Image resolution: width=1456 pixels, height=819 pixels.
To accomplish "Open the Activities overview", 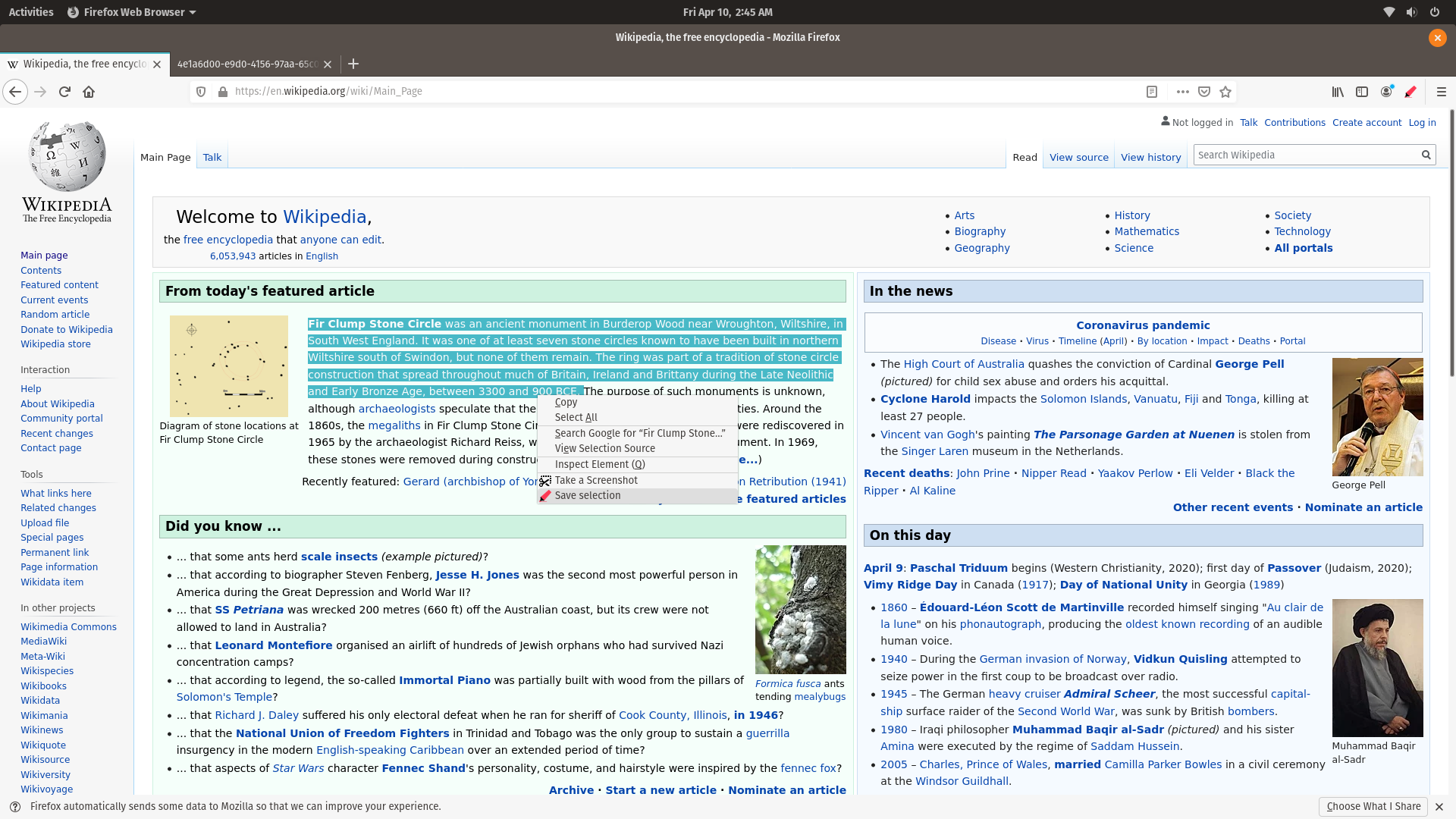I will [31, 12].
